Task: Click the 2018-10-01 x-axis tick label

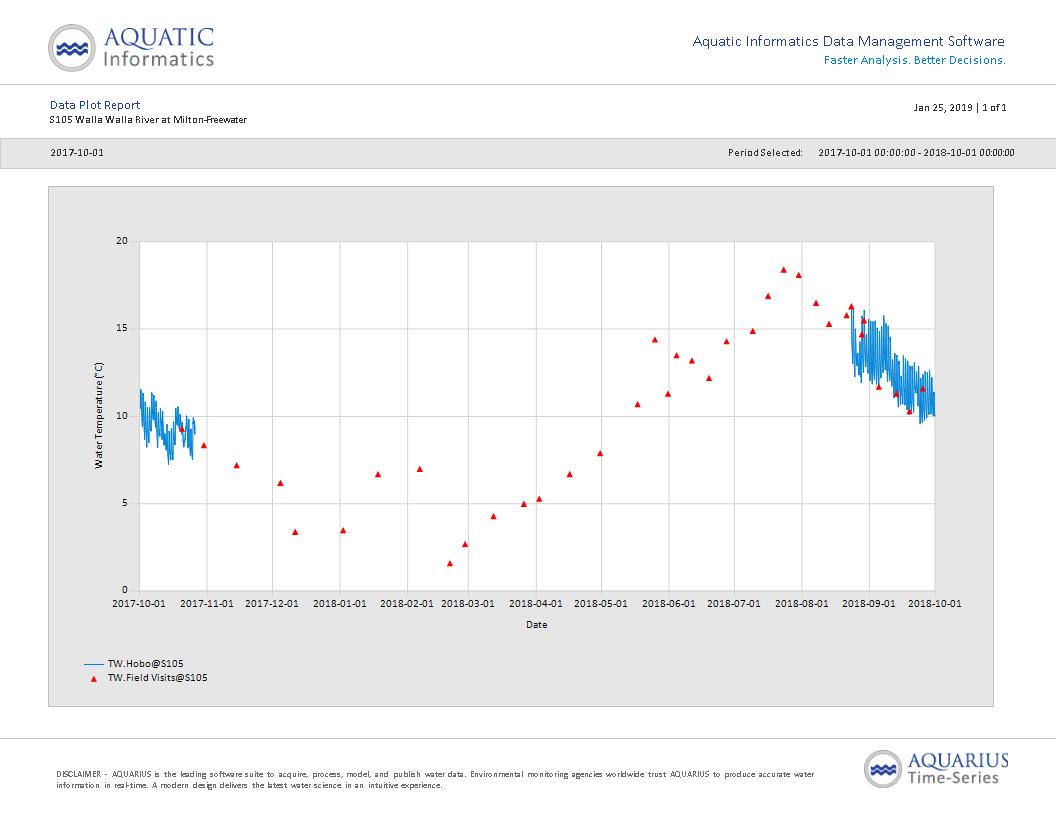Action: tap(935, 604)
